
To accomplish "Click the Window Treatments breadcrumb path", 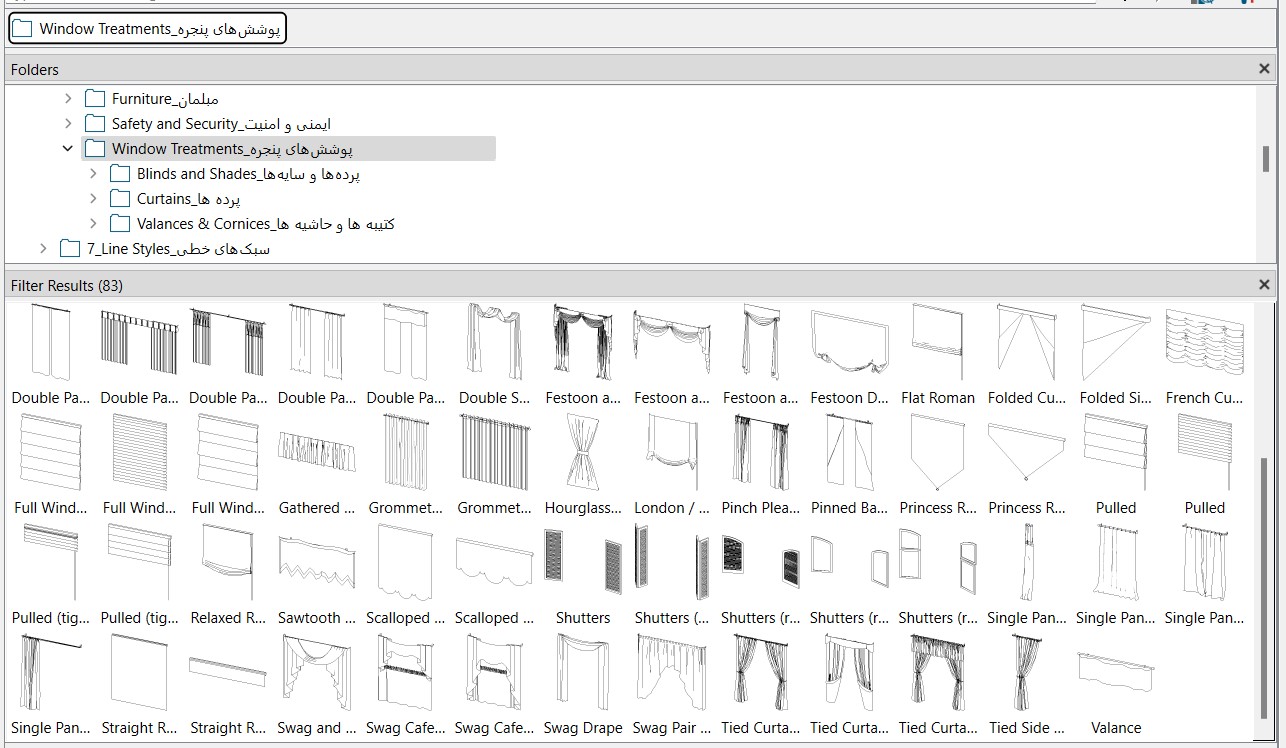I will [148, 29].
